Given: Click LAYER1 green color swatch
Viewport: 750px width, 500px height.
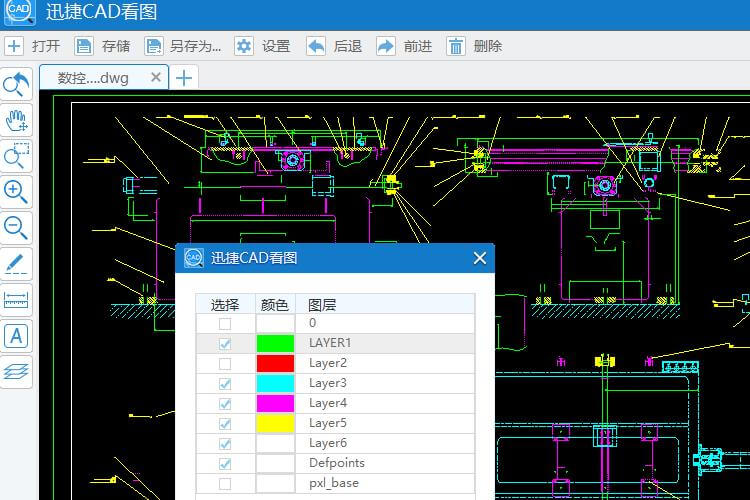Looking at the screenshot, I should pos(276,344).
